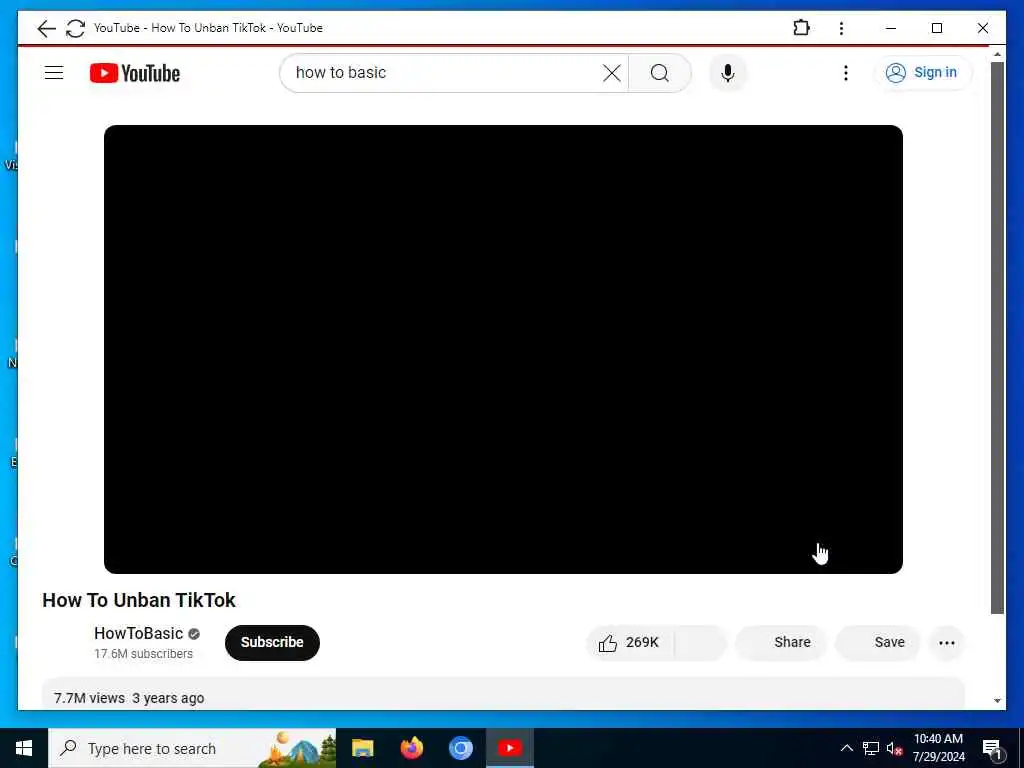Click Sign in button
This screenshot has width=1024, height=768.
923,72
